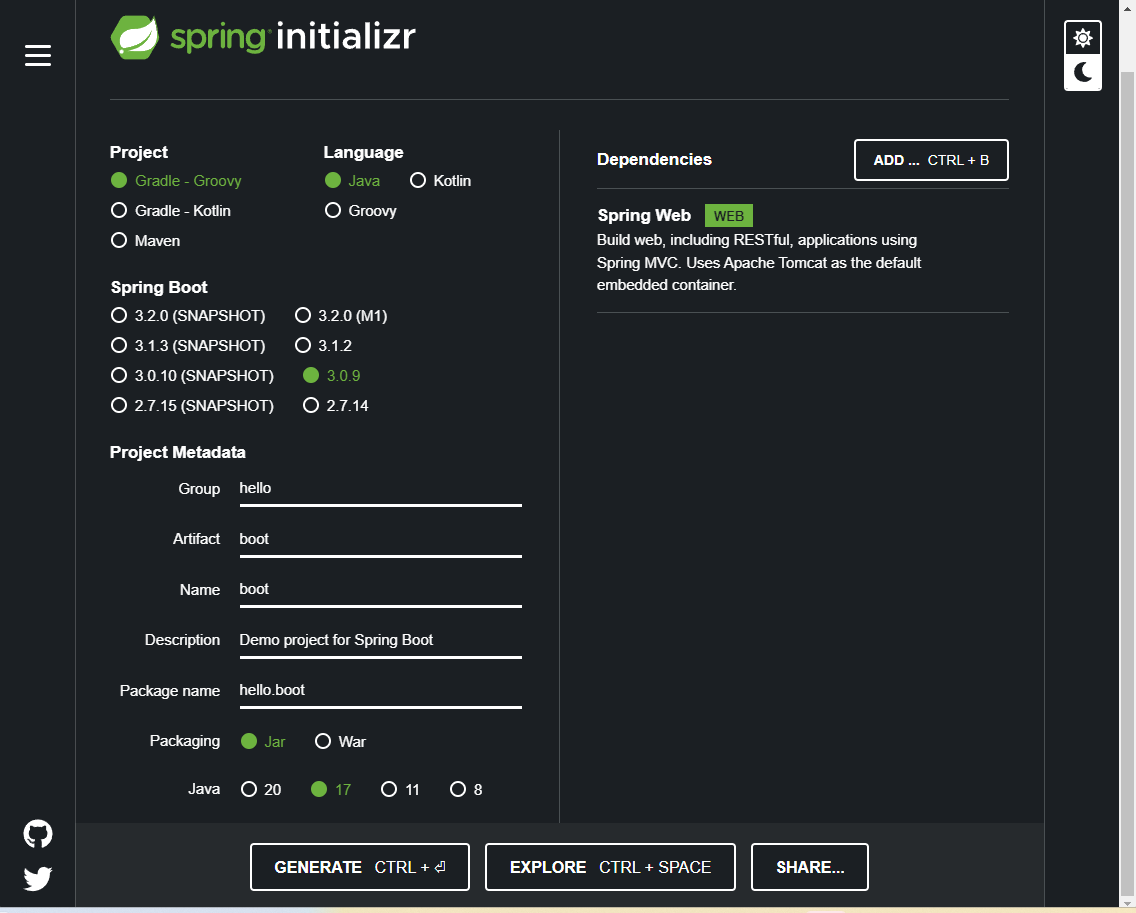Choose Java language
The width and height of the screenshot is (1136, 913).
coord(353,180)
